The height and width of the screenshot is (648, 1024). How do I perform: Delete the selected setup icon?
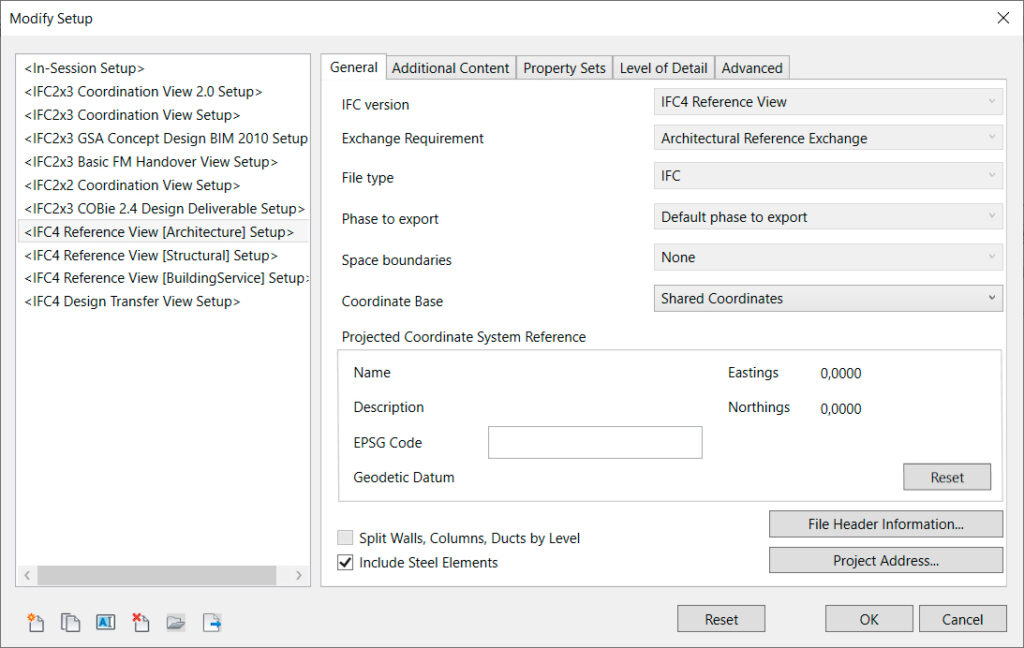click(x=140, y=623)
